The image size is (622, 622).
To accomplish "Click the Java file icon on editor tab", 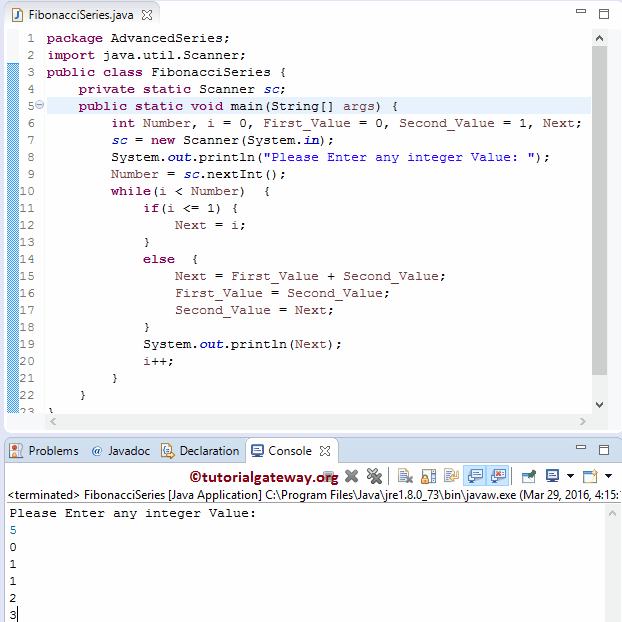I will pyautogui.click(x=17, y=15).
